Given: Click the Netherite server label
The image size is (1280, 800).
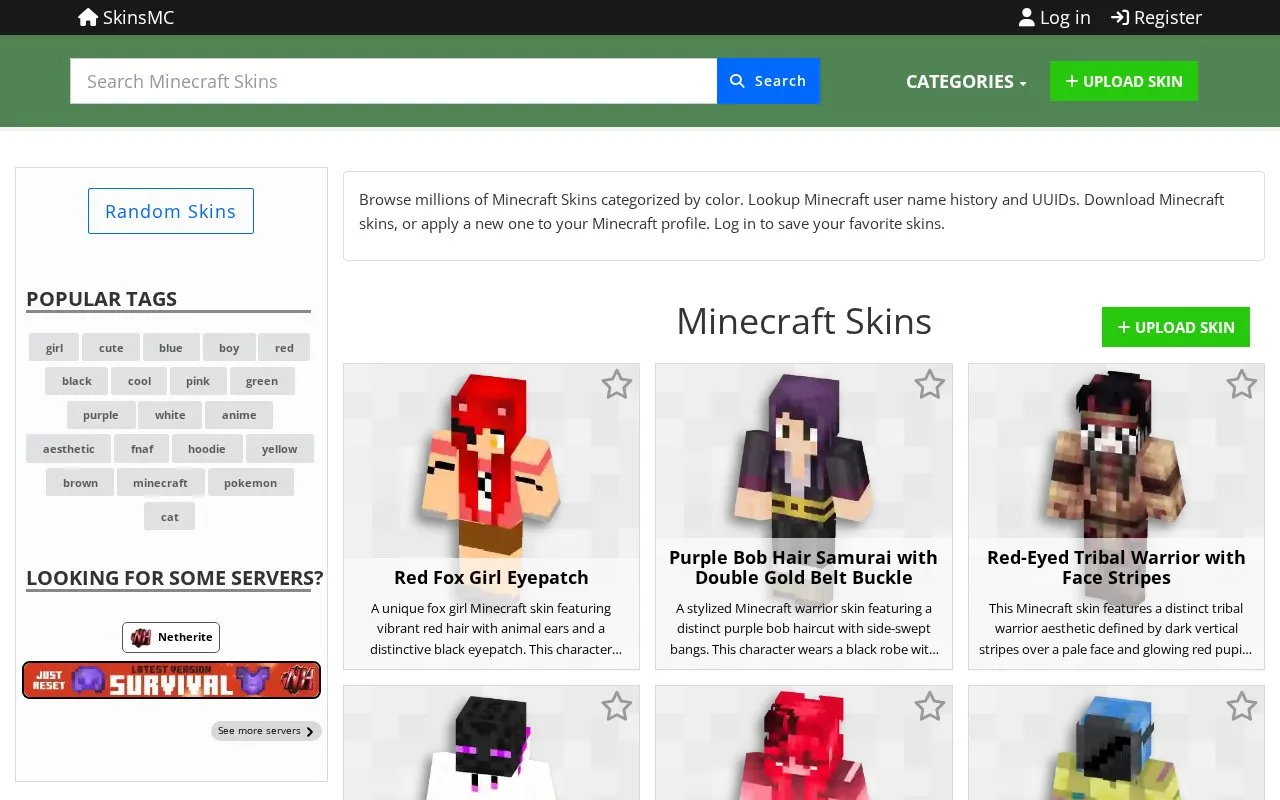Looking at the screenshot, I should pyautogui.click(x=171, y=637).
